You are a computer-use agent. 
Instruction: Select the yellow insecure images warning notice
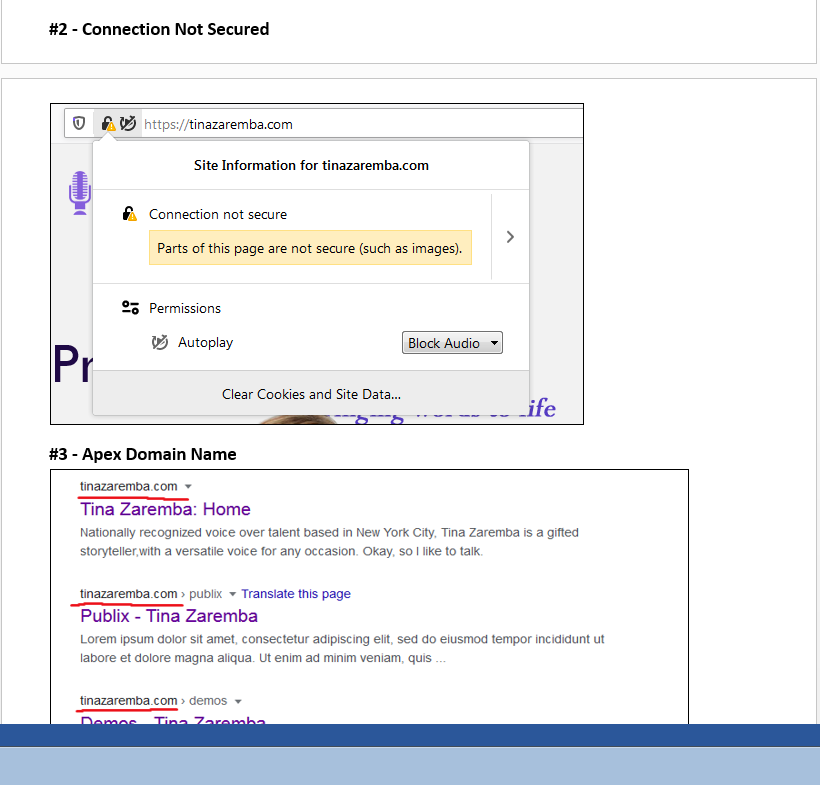[310, 247]
